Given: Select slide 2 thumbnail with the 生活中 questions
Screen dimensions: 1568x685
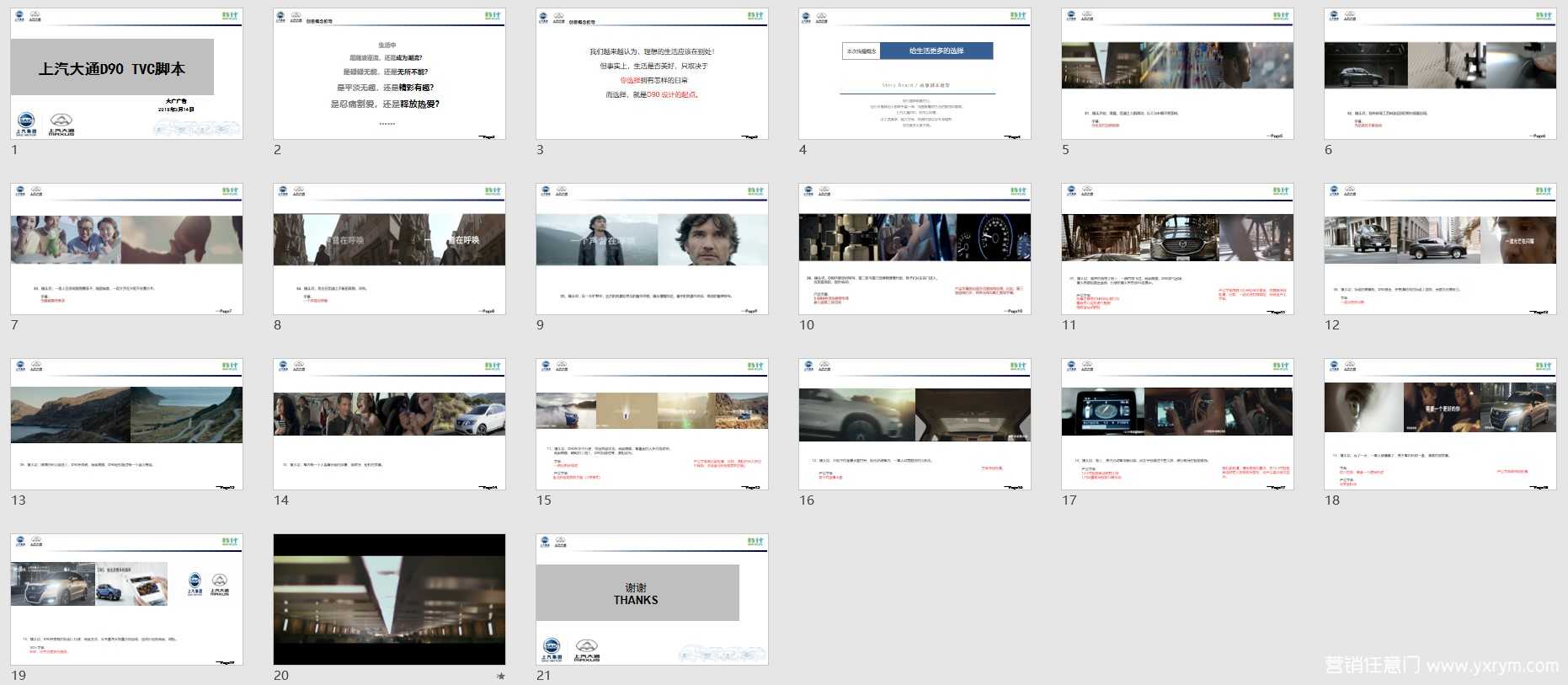Looking at the screenshot, I should [x=390, y=74].
